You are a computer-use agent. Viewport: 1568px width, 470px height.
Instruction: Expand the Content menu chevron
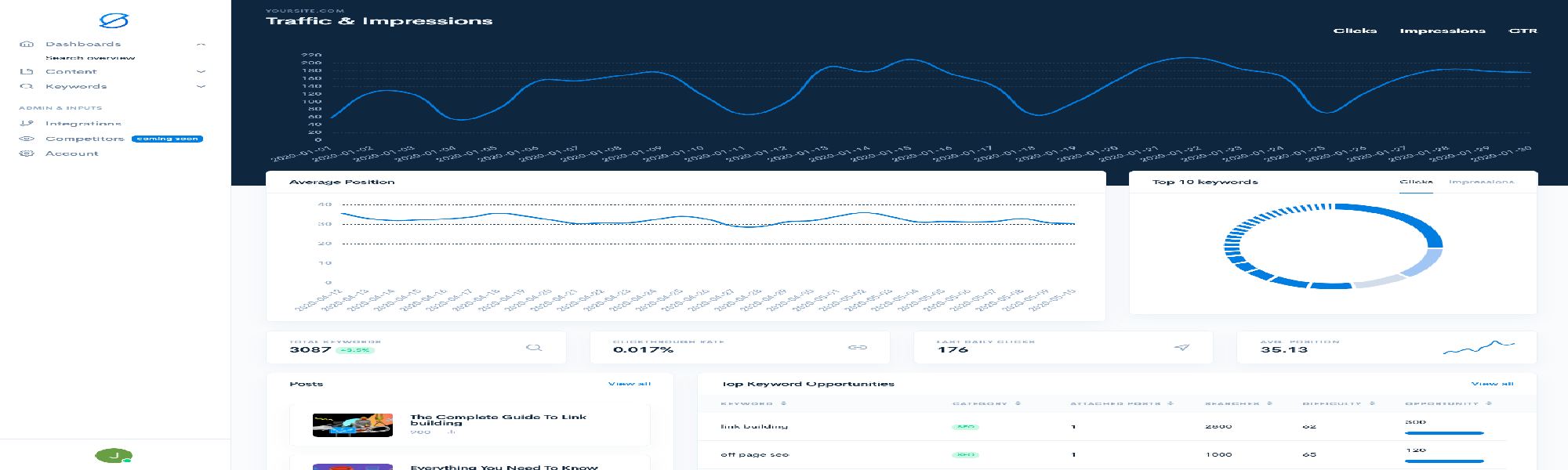[x=201, y=71]
